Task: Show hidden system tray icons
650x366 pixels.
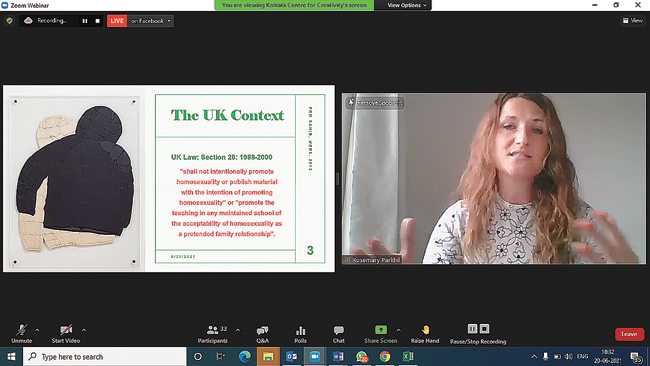Action: [x=534, y=356]
